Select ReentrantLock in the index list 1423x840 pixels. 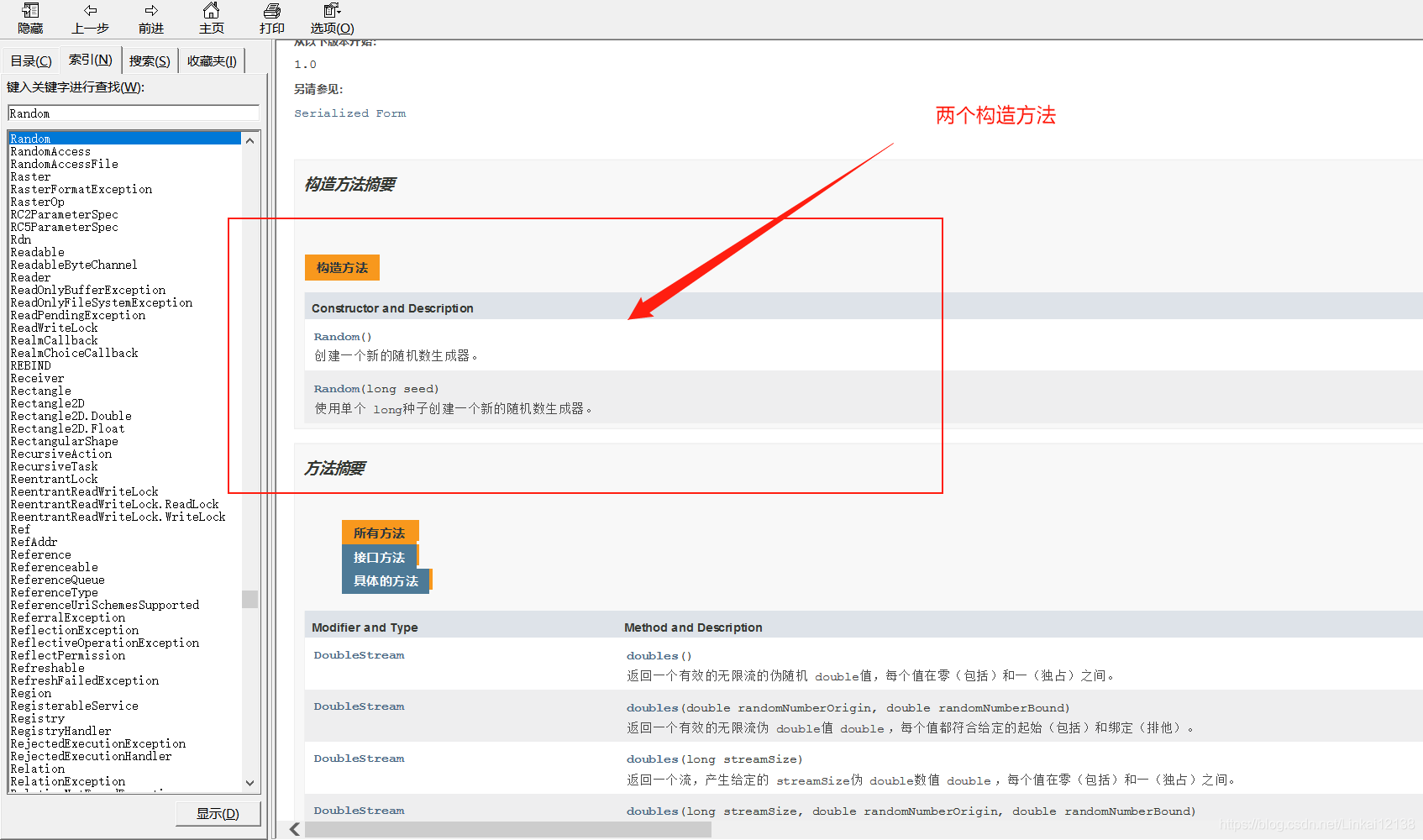tap(54, 479)
